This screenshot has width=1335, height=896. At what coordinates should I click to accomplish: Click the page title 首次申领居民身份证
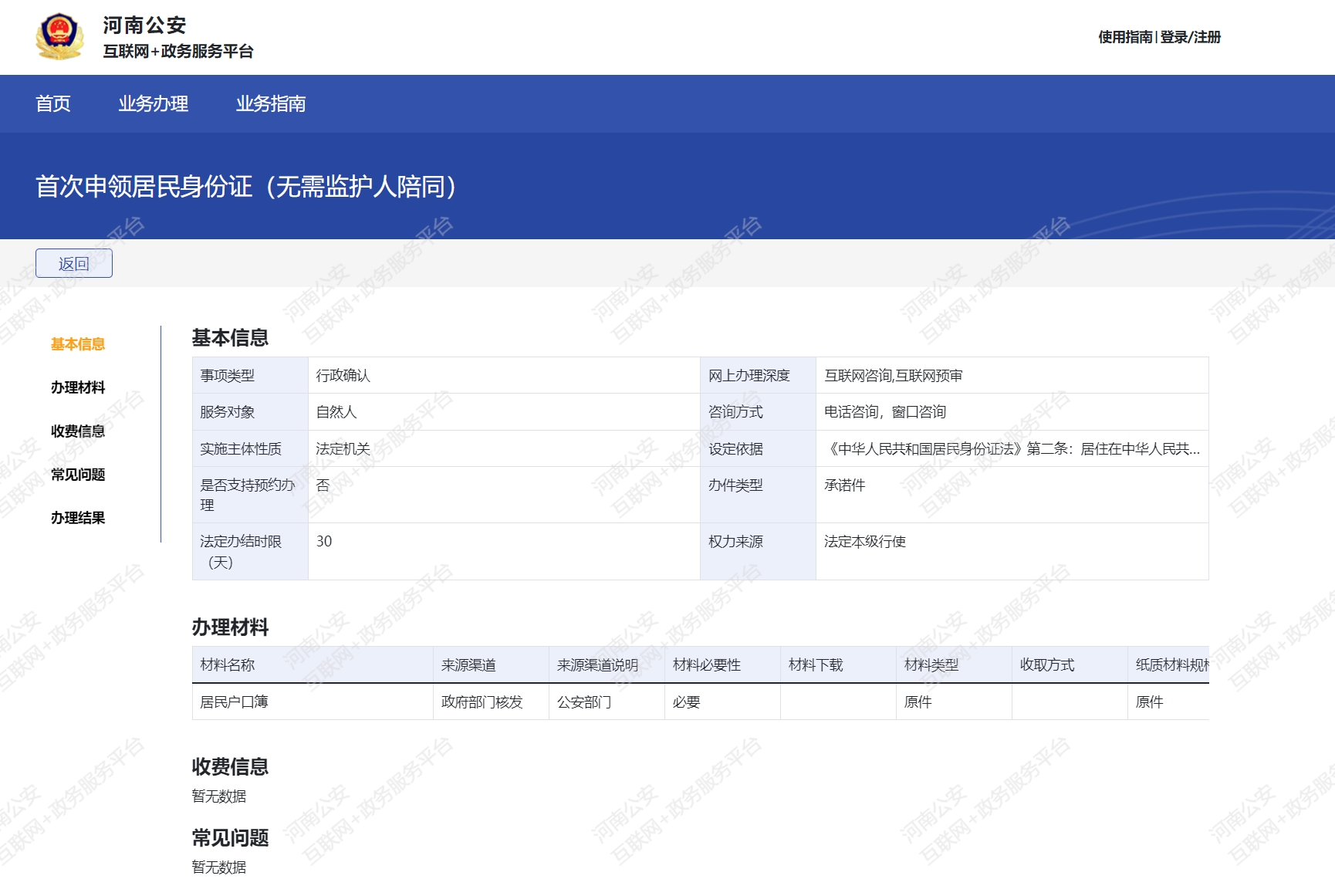pos(247,187)
